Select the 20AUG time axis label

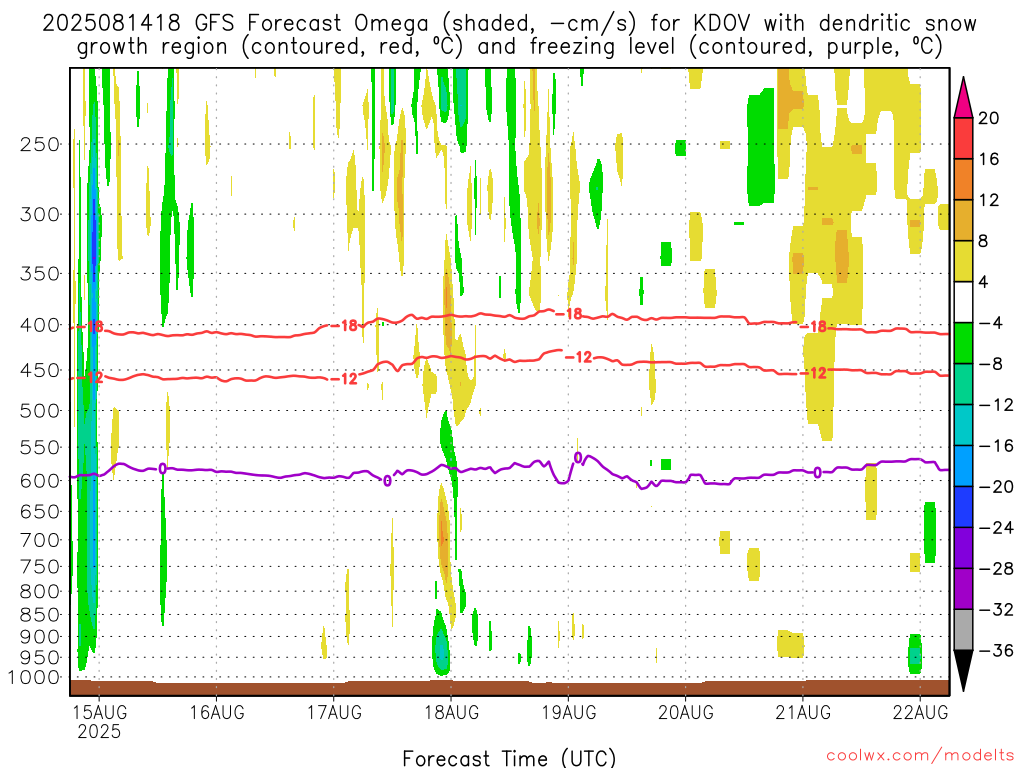tap(686, 712)
